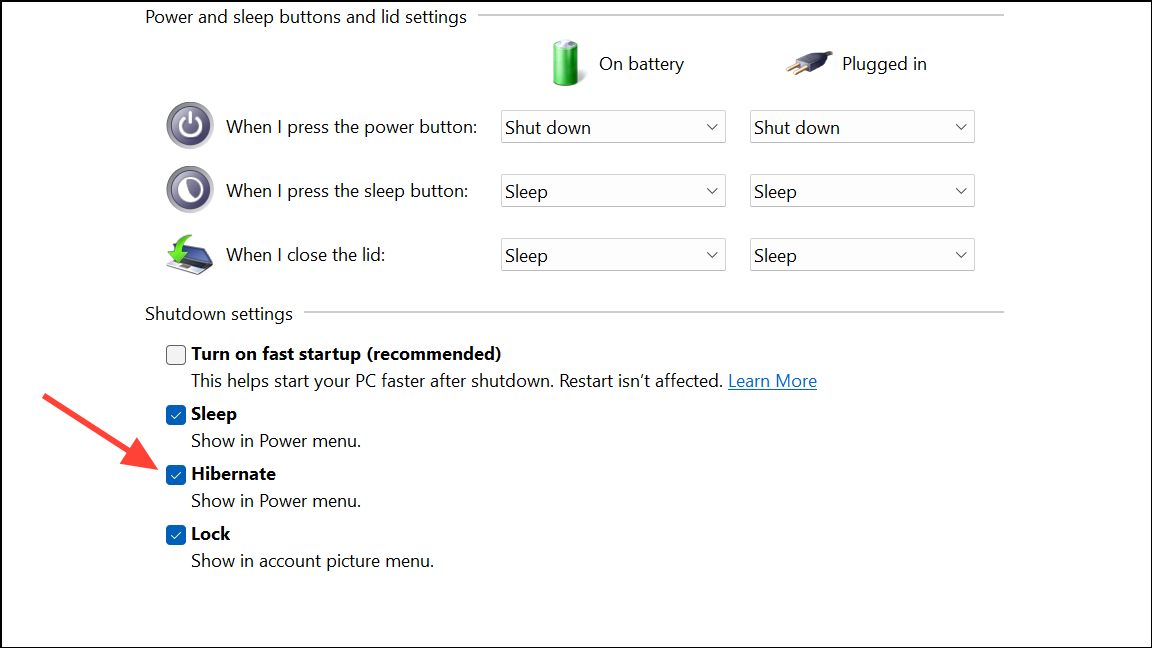
Task: Uncheck the Hibernate option
Action: [x=175, y=474]
